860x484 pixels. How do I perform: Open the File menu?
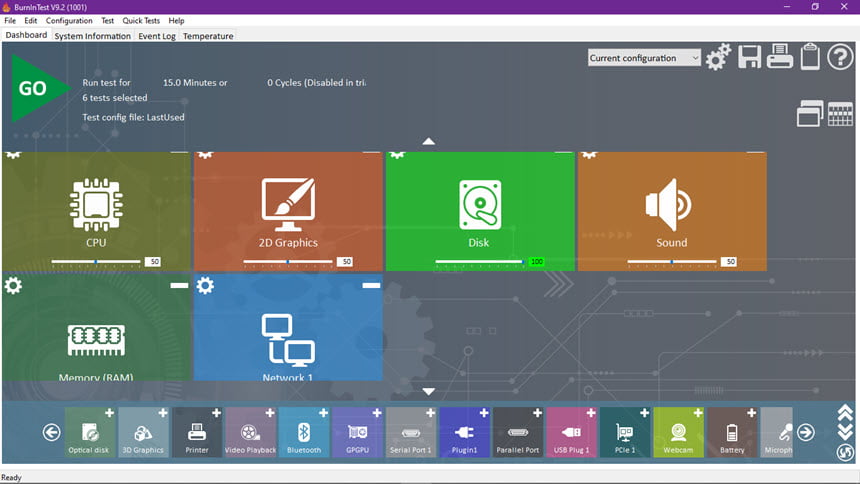click(x=10, y=20)
